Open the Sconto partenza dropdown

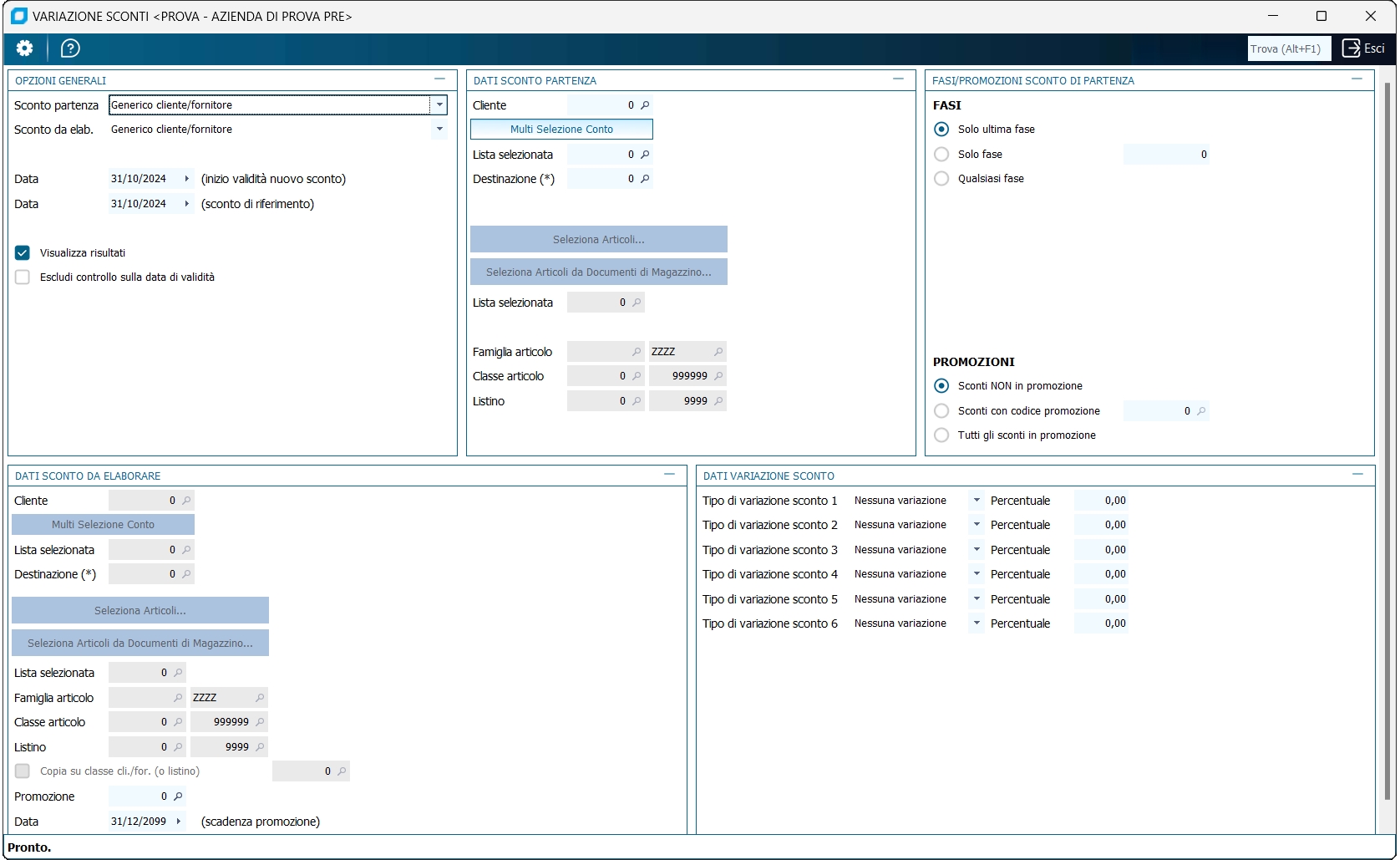(x=439, y=105)
